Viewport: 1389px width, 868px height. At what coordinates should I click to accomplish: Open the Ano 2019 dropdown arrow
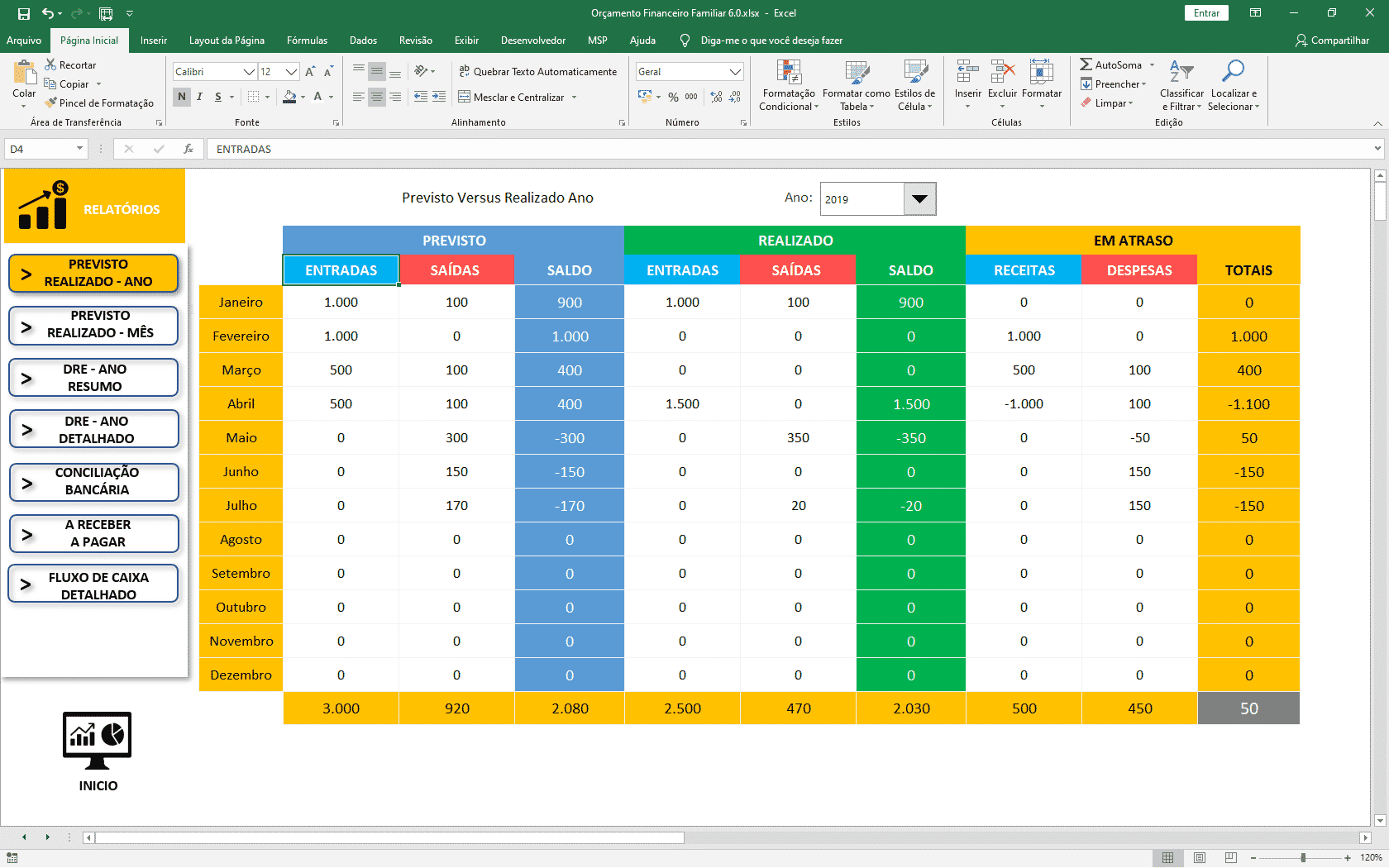[x=919, y=198]
